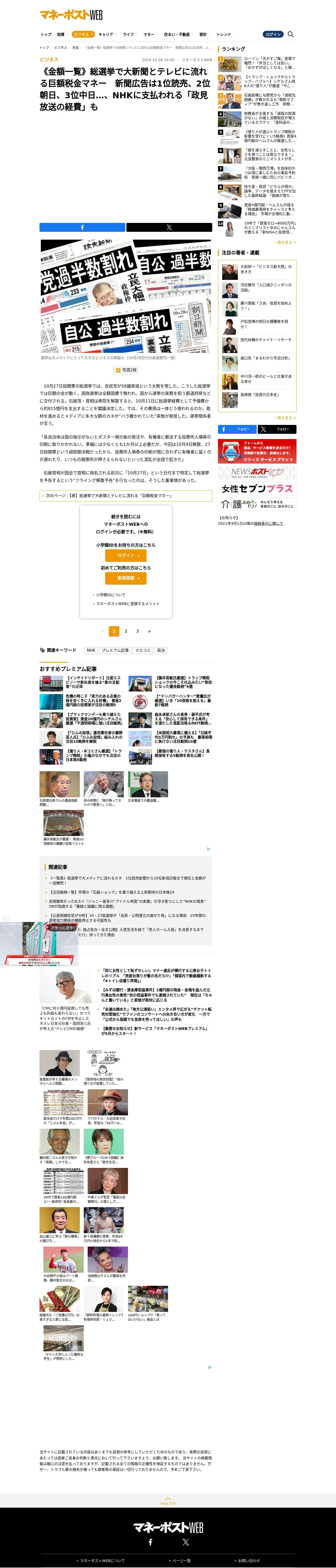Close the floating video ad overlay
Screen dimensions: 336x1568
5,919
